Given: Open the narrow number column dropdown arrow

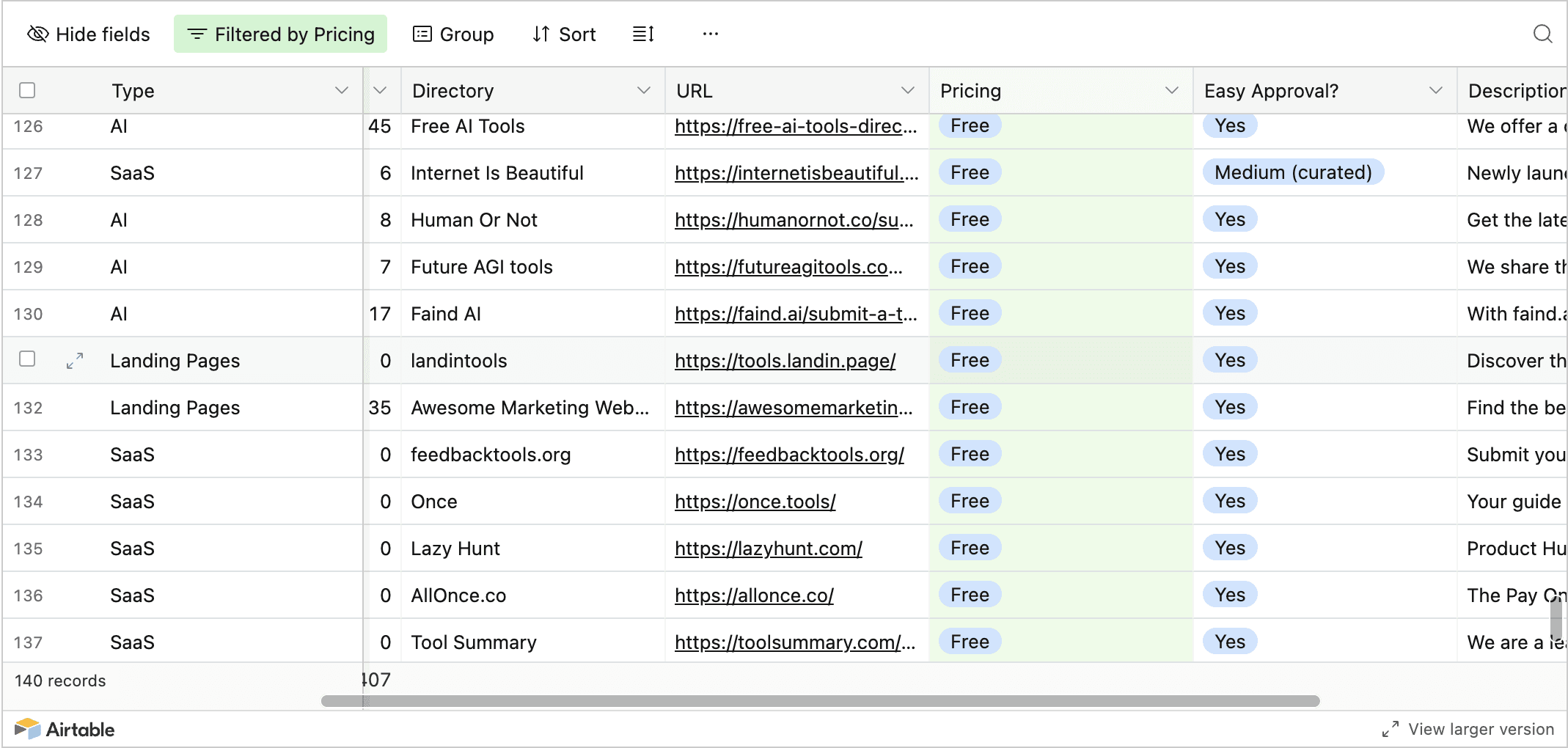Looking at the screenshot, I should point(380,90).
